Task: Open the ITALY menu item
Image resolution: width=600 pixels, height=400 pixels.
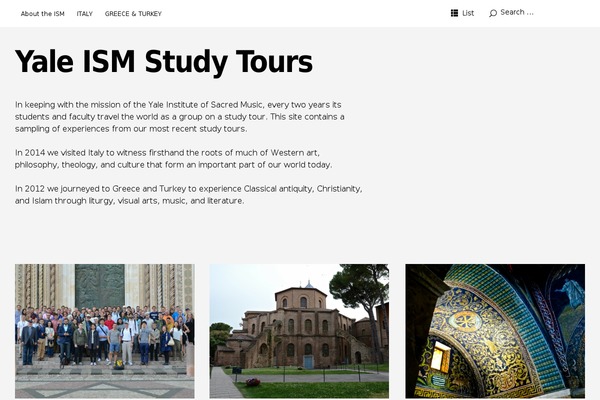Action: point(85,14)
